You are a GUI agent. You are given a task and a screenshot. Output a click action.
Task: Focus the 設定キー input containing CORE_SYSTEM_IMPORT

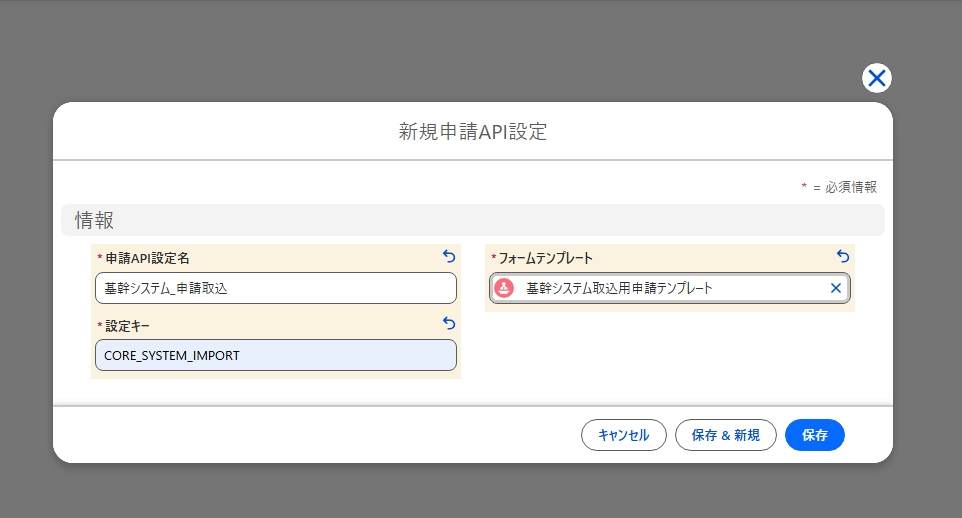tap(276, 355)
